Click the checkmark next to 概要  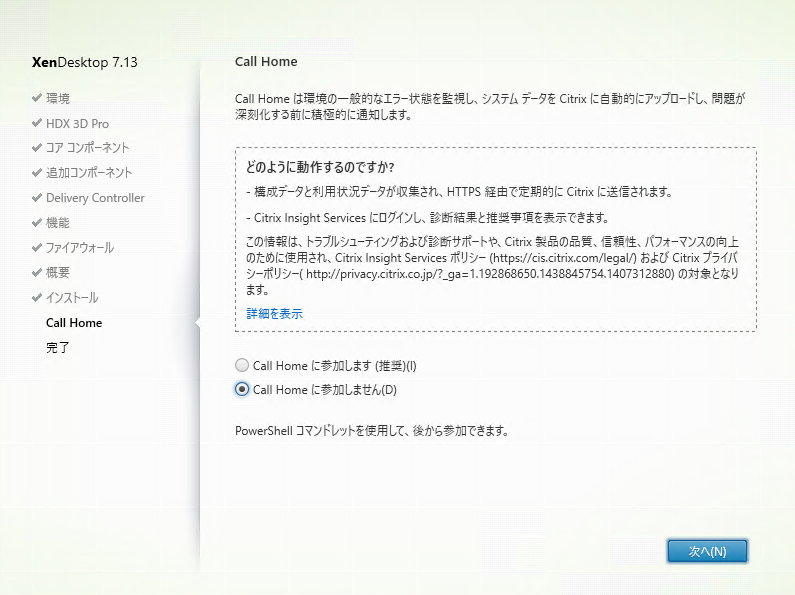pyautogui.click(x=37, y=272)
